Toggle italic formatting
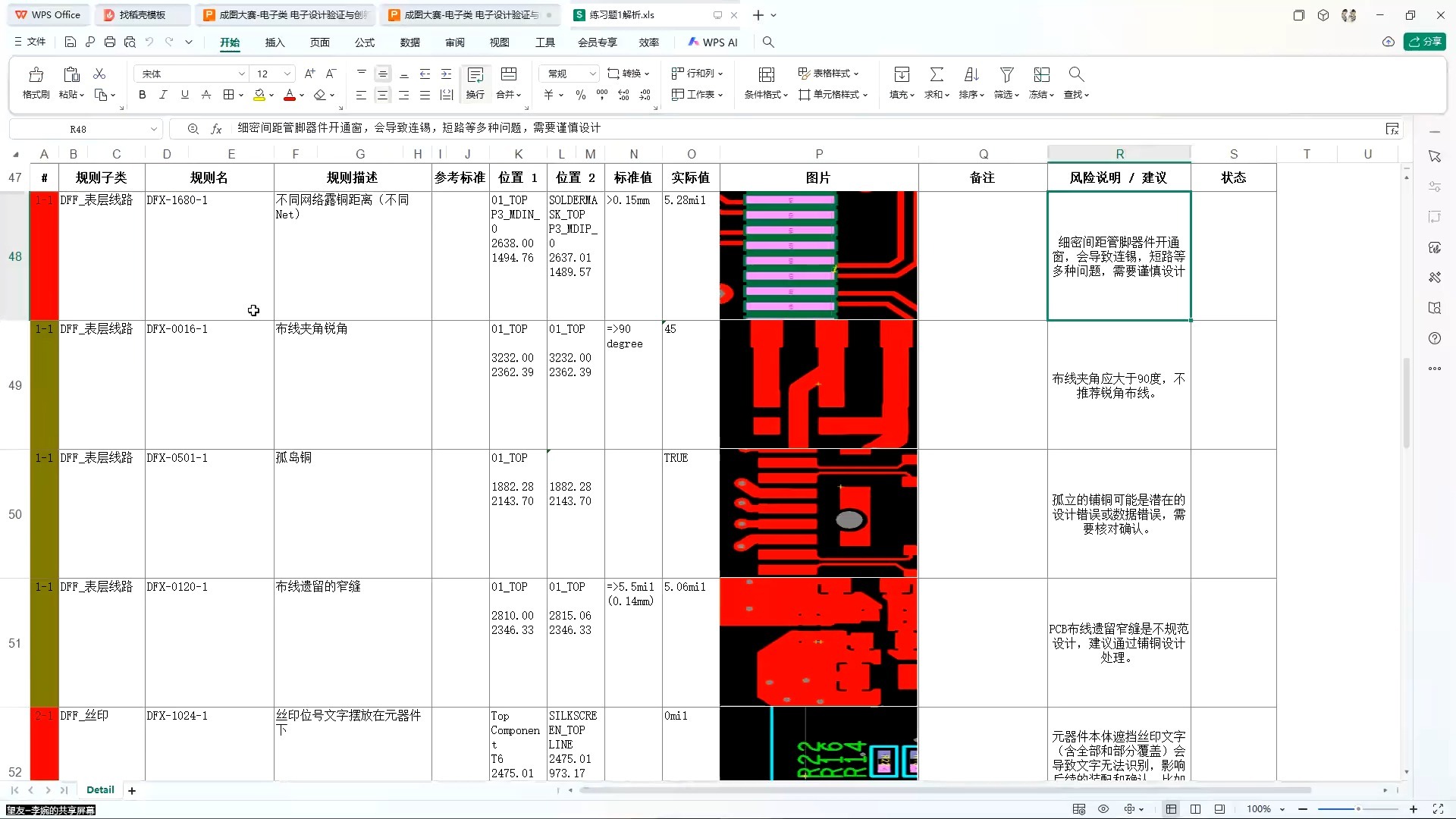 [163, 95]
